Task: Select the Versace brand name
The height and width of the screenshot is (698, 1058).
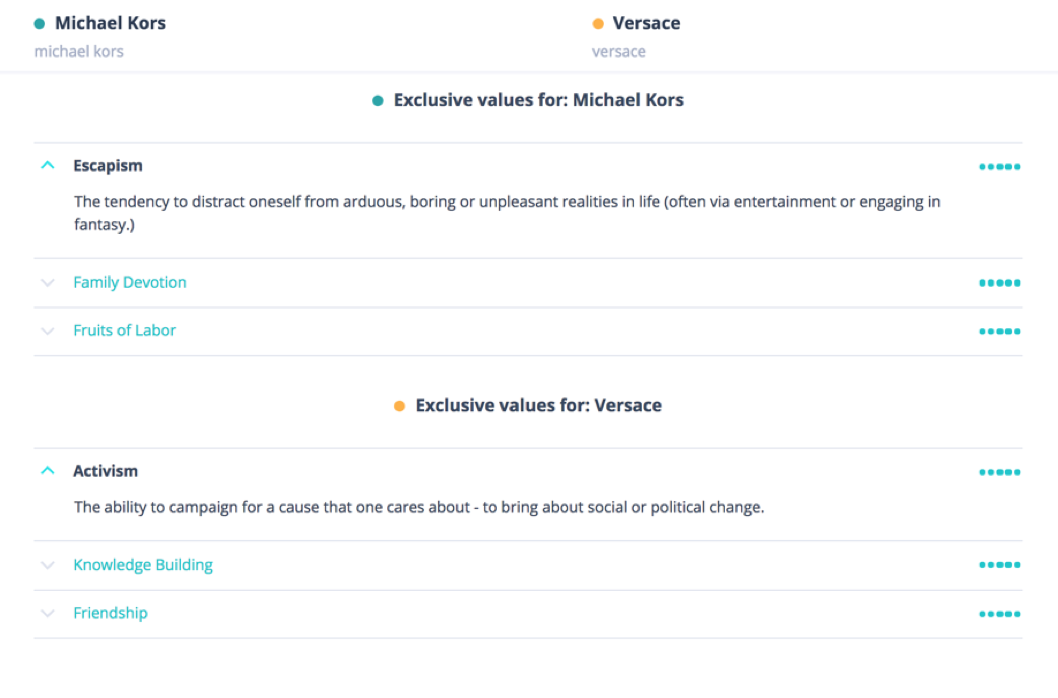Action: click(x=646, y=23)
